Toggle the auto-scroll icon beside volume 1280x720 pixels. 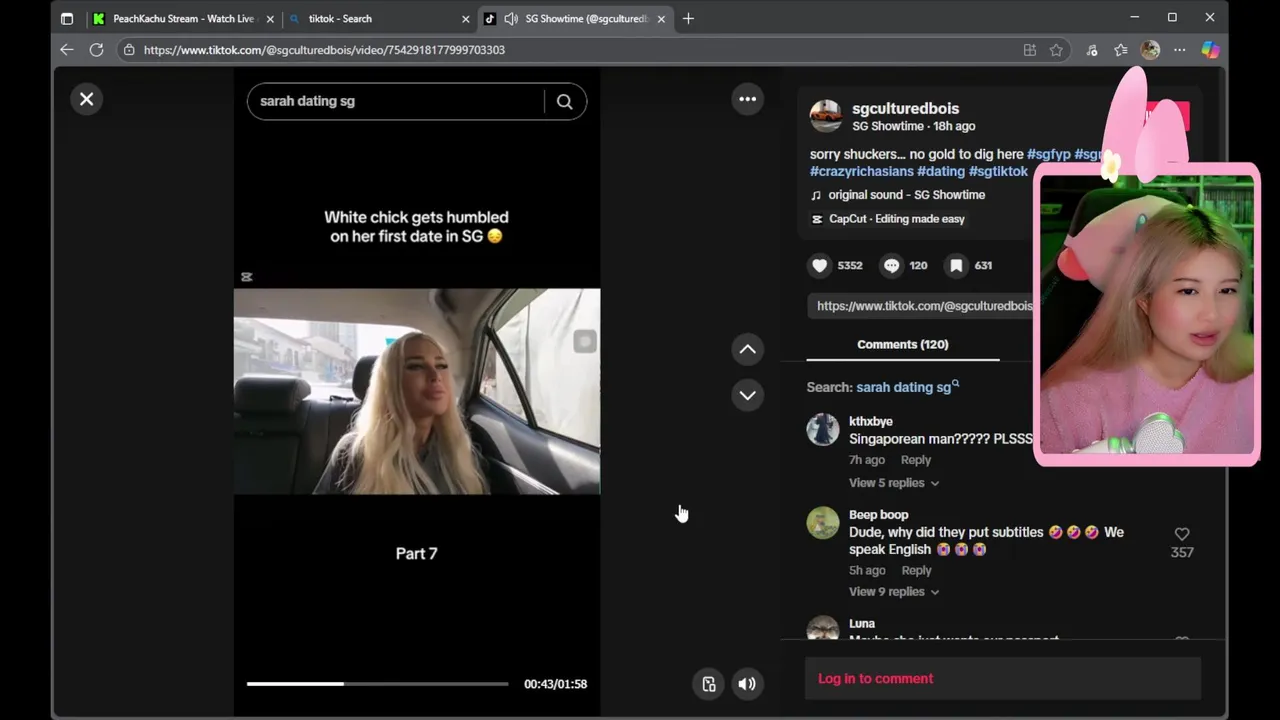pyautogui.click(x=708, y=684)
